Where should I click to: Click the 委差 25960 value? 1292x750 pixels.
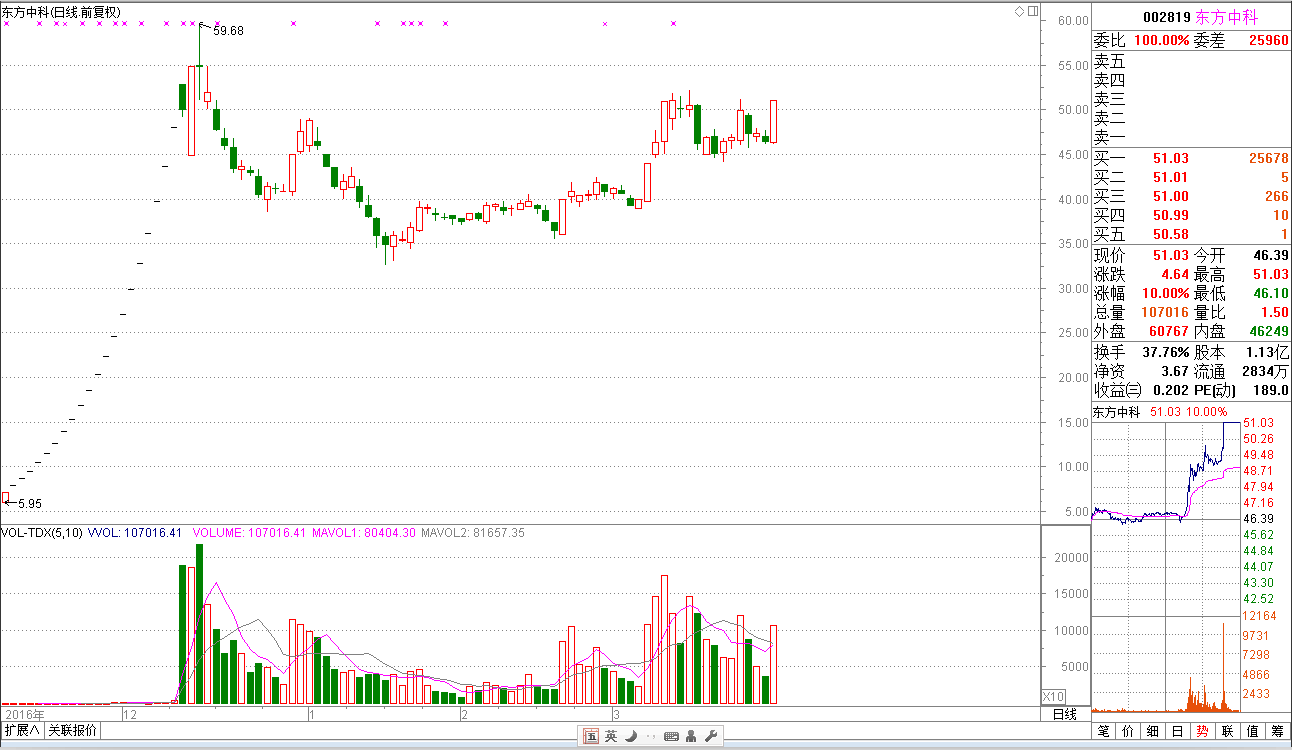point(1268,41)
